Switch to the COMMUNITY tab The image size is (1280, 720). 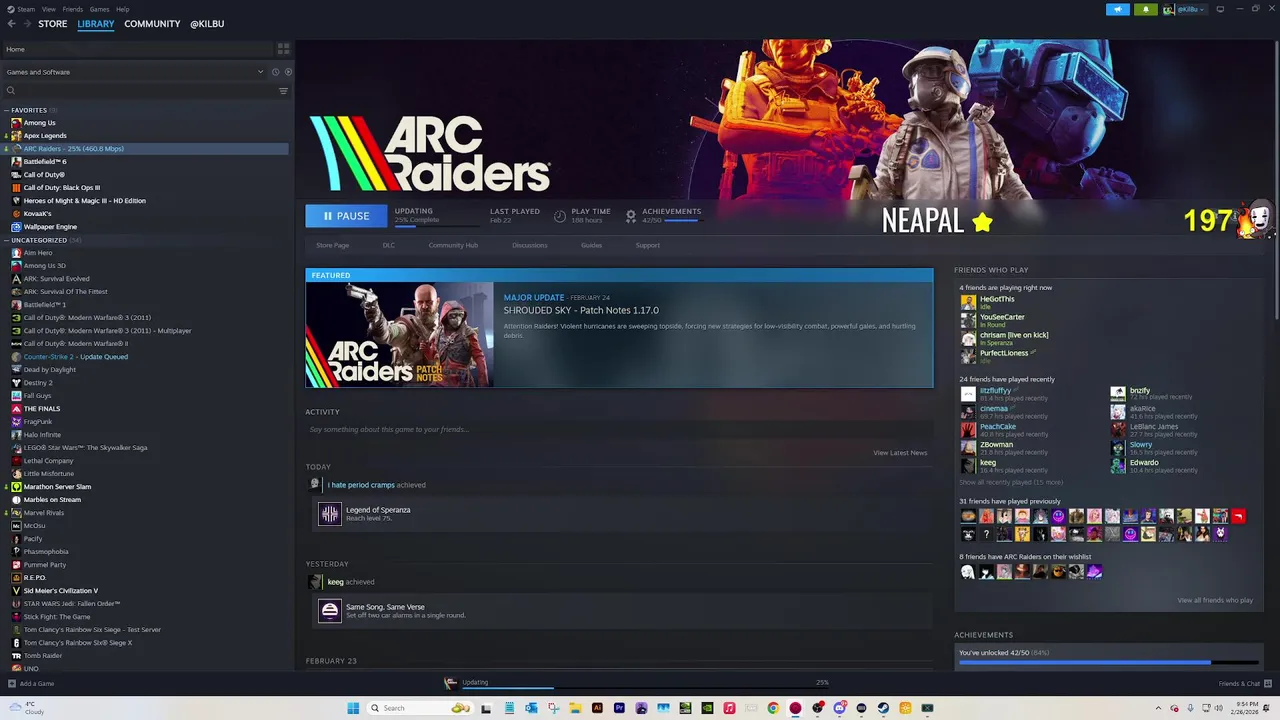click(x=152, y=24)
